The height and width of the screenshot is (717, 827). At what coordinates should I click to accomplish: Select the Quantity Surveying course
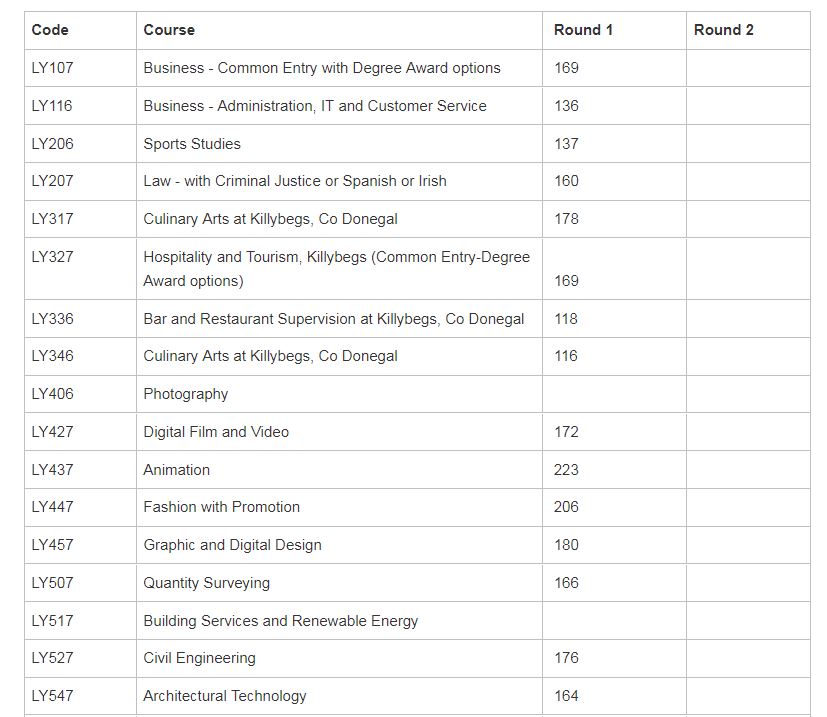point(206,583)
